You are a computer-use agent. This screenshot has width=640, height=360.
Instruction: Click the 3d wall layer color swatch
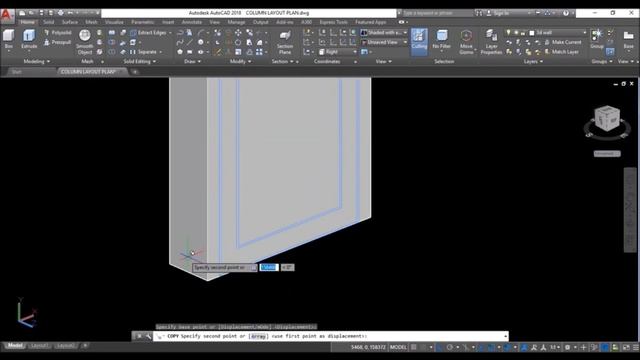[531, 33]
